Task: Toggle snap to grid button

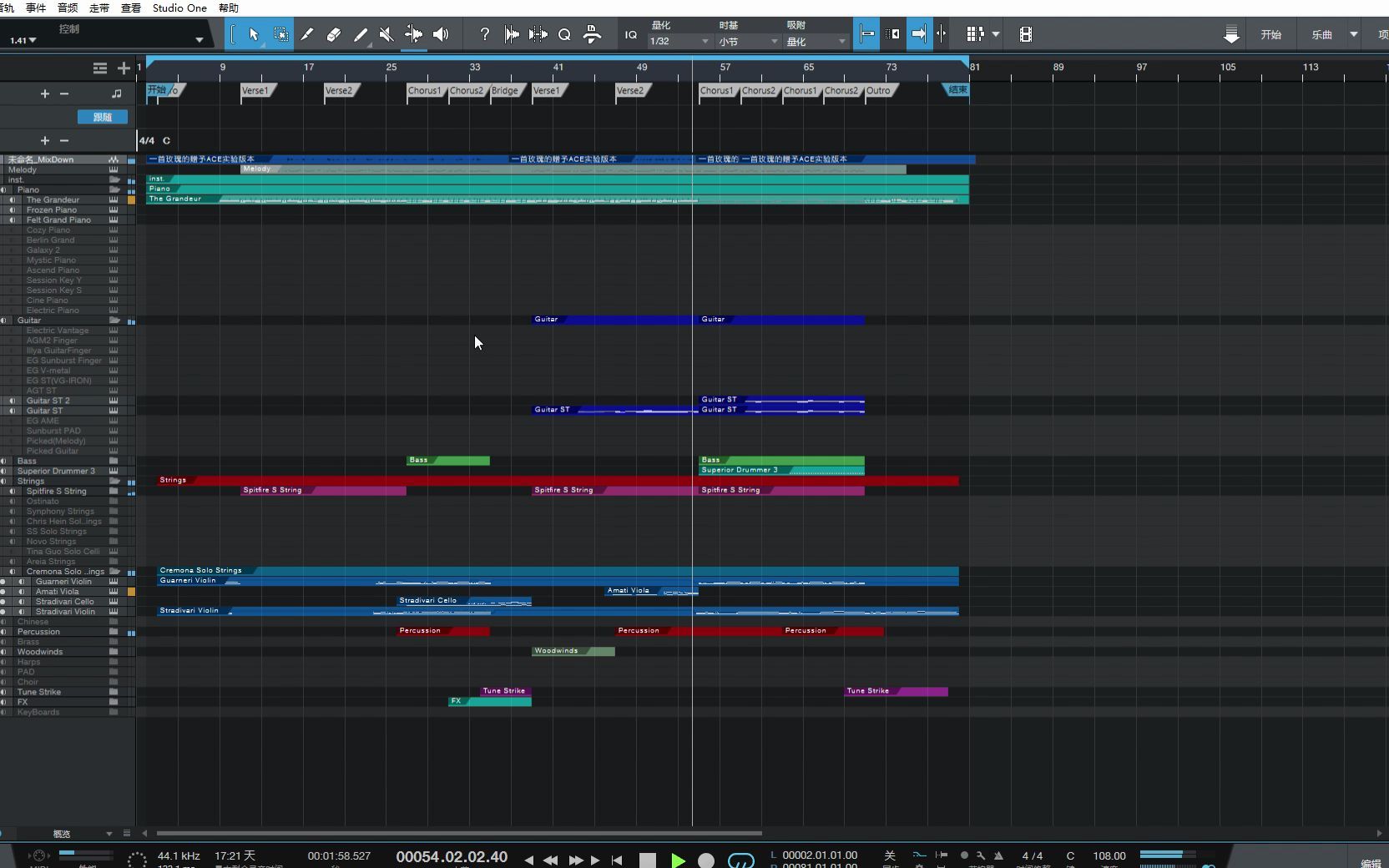Action: [867, 34]
